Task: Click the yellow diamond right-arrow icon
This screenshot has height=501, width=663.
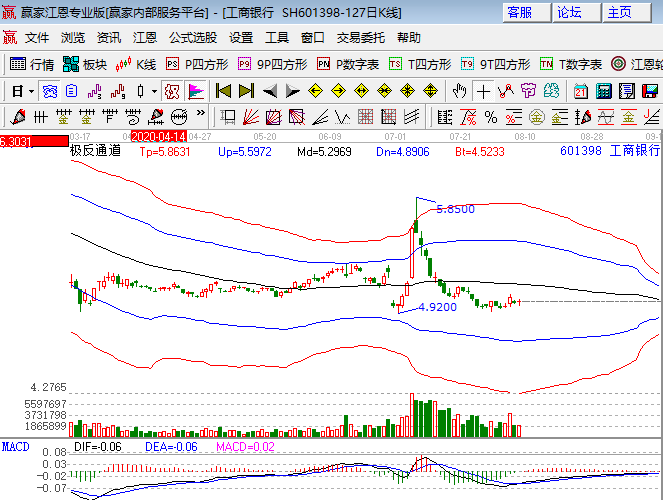Action: [339, 91]
